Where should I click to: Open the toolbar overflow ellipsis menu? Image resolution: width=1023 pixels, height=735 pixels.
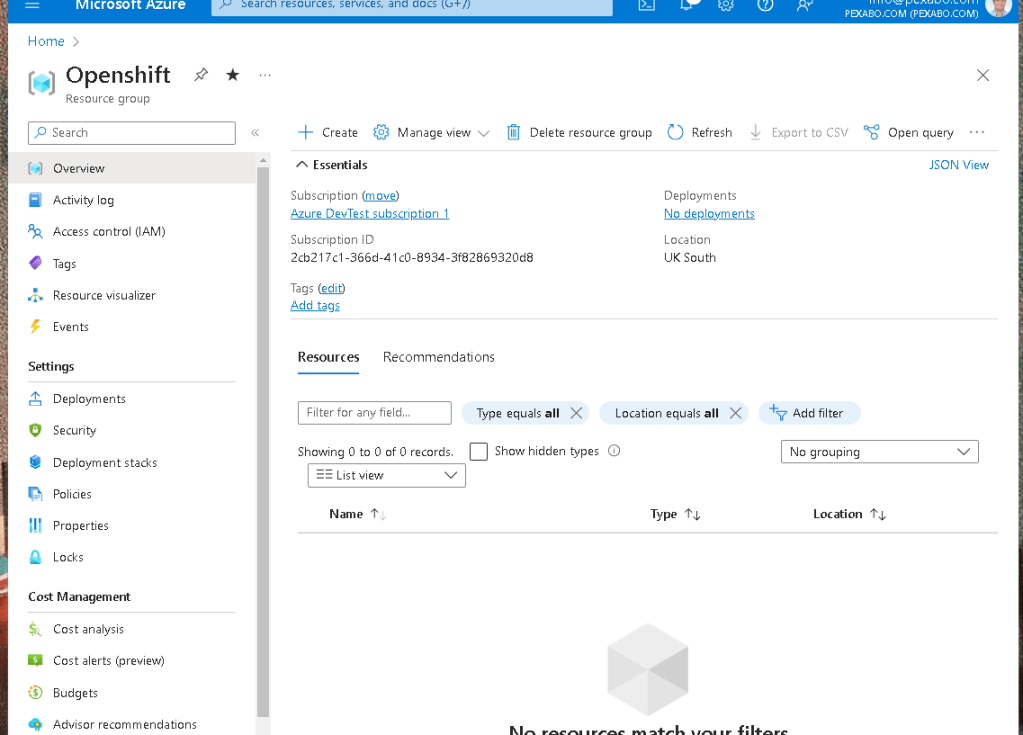click(977, 132)
